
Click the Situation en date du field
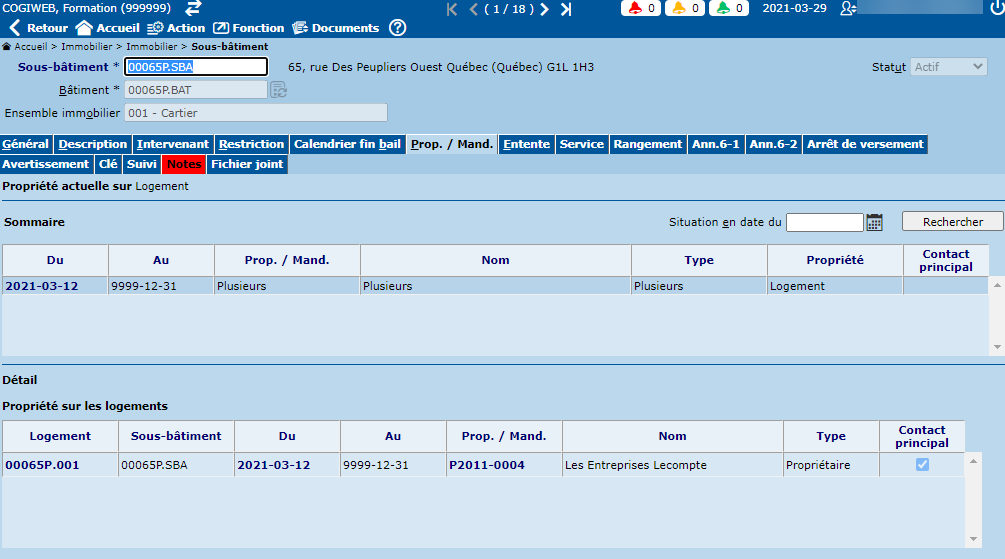[x=824, y=222]
